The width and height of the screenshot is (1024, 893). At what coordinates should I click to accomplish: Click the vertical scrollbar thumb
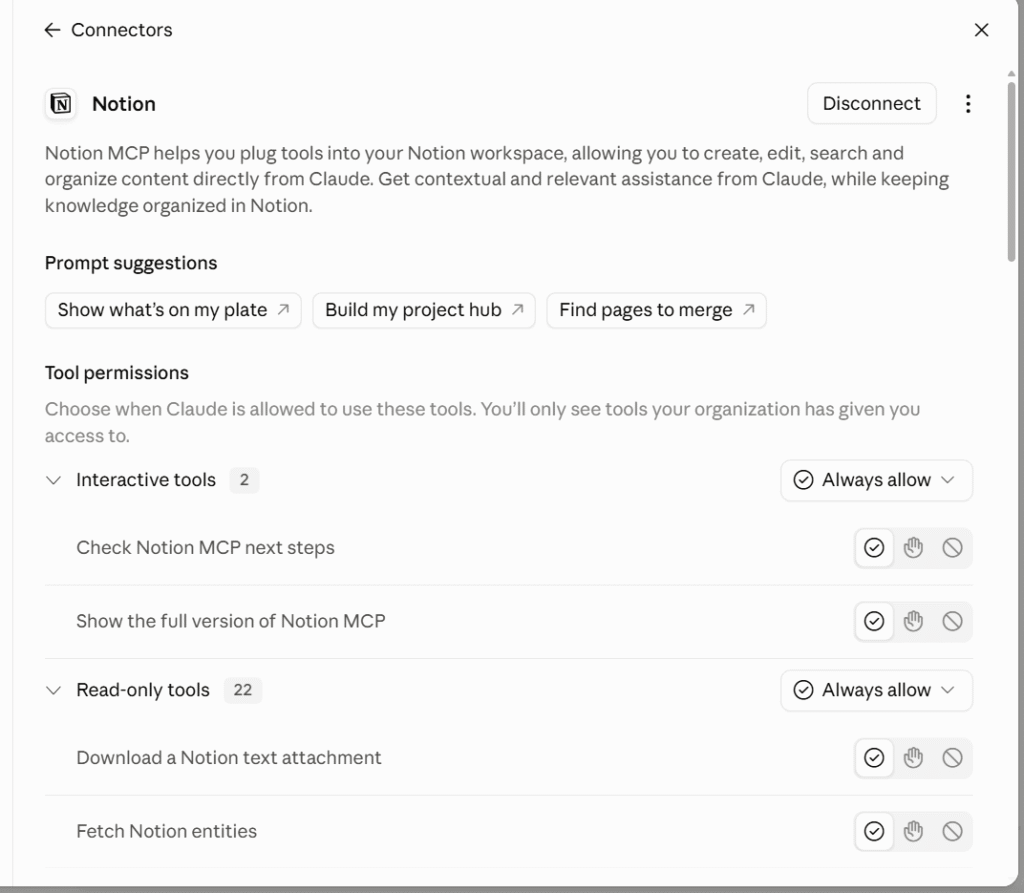point(1011,171)
